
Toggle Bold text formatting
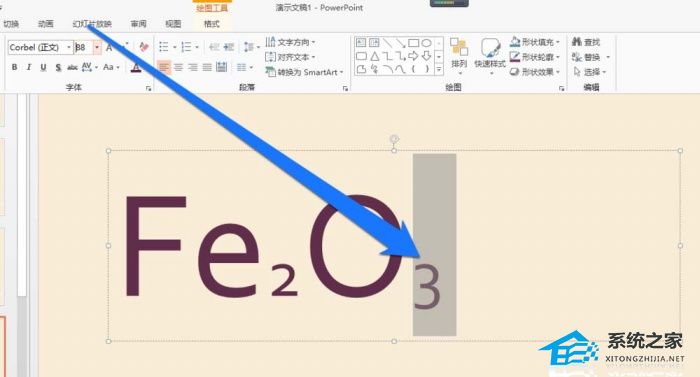[x=14, y=67]
